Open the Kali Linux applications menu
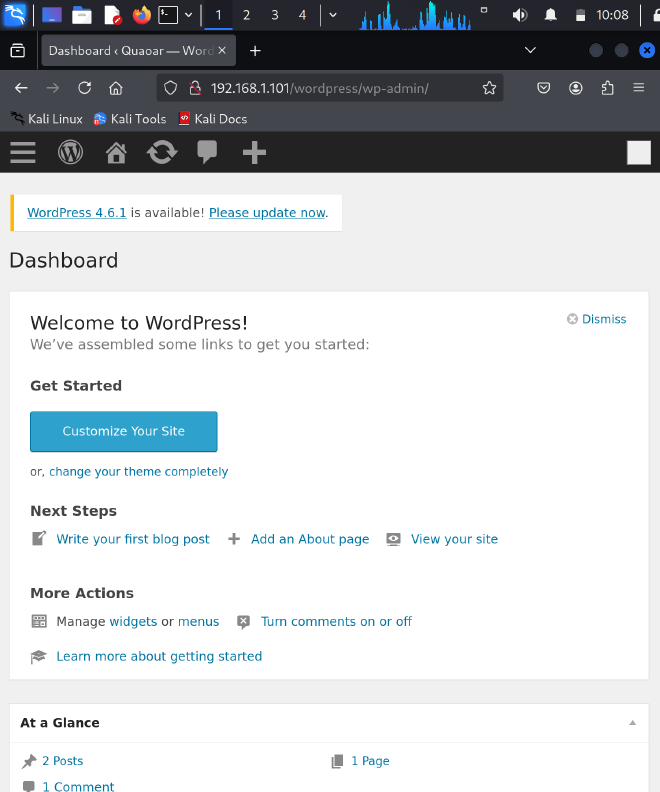The image size is (660, 792). point(15,15)
